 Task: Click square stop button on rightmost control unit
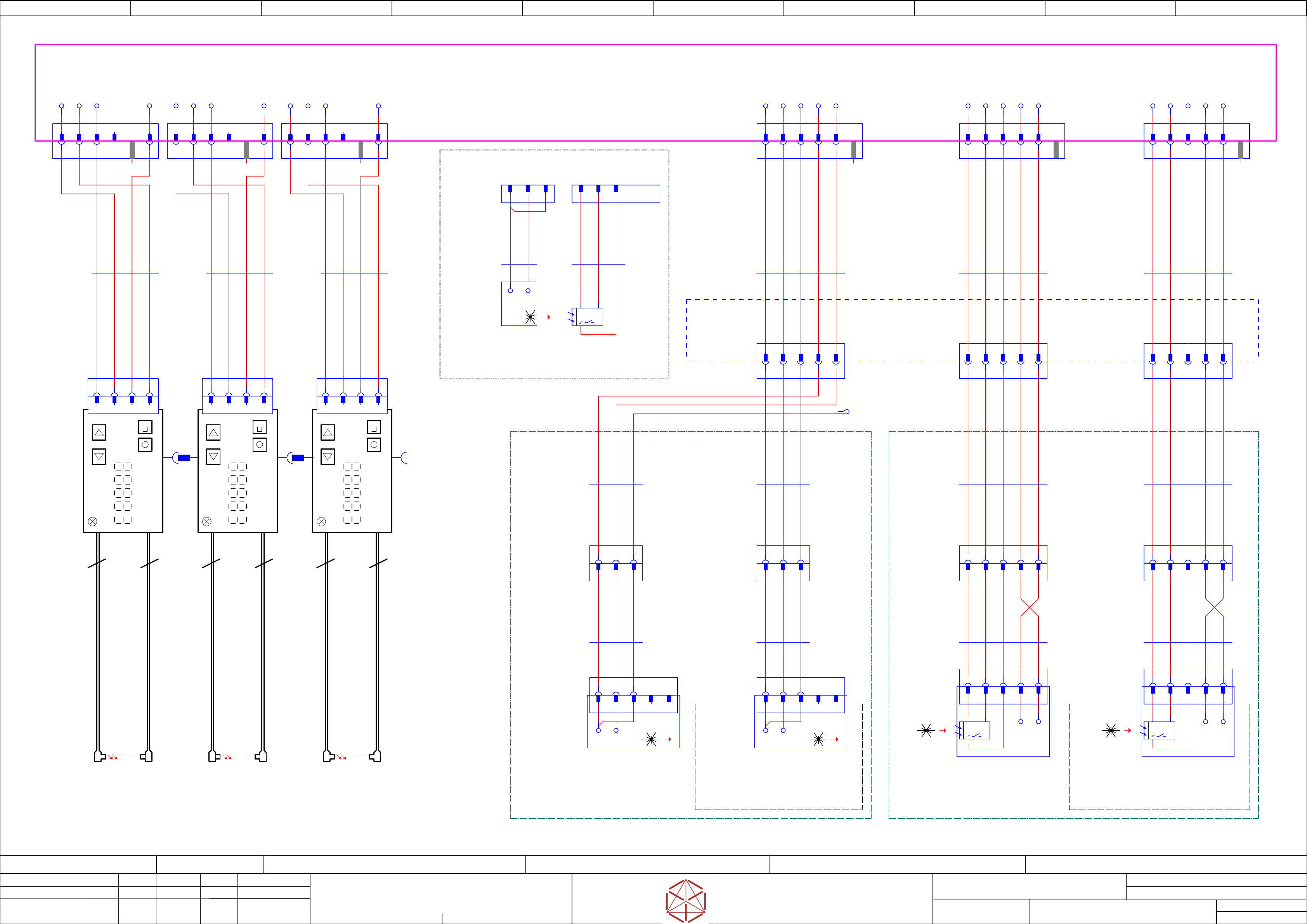coord(374,427)
